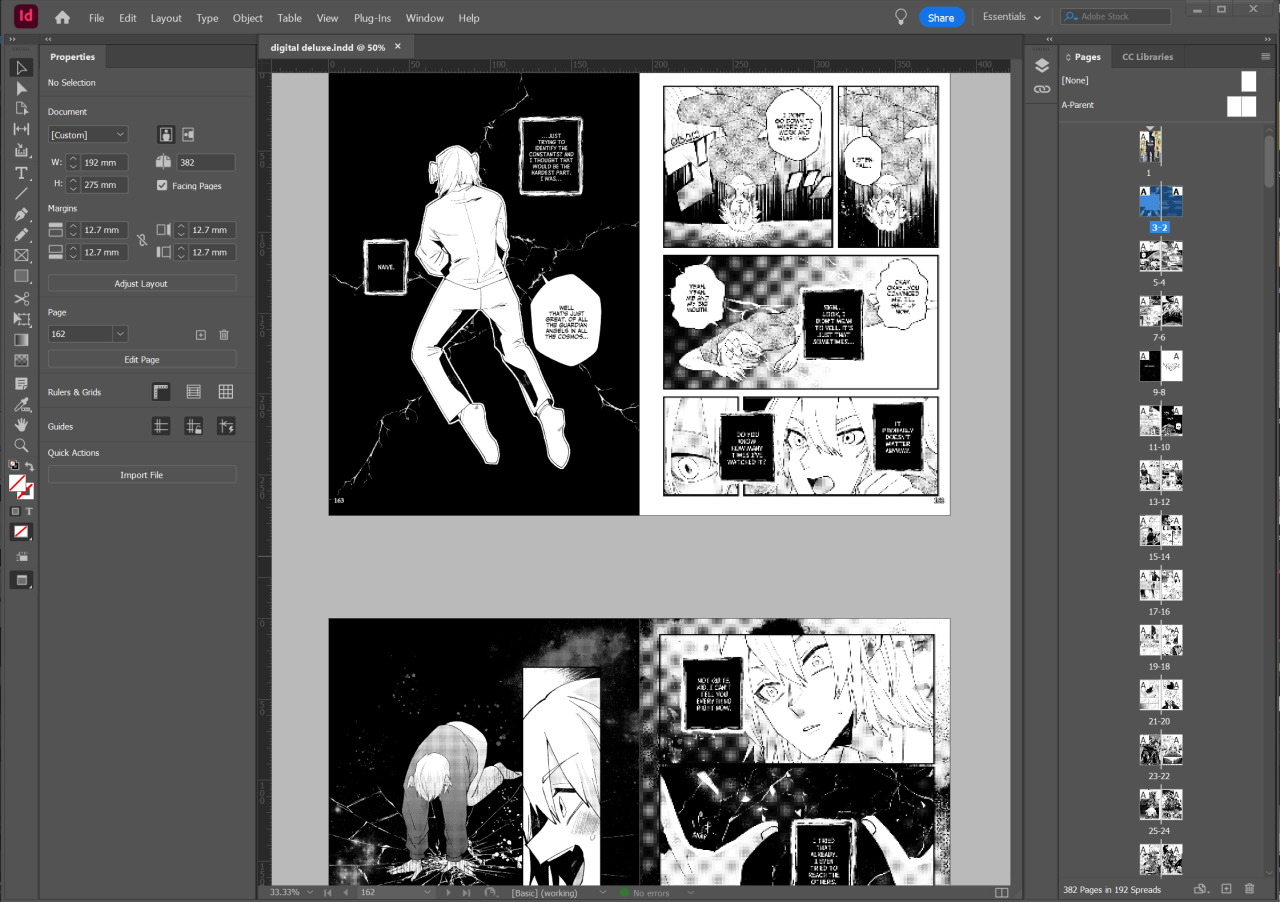Open the Layout menu
This screenshot has width=1280, height=902.
(x=166, y=18)
